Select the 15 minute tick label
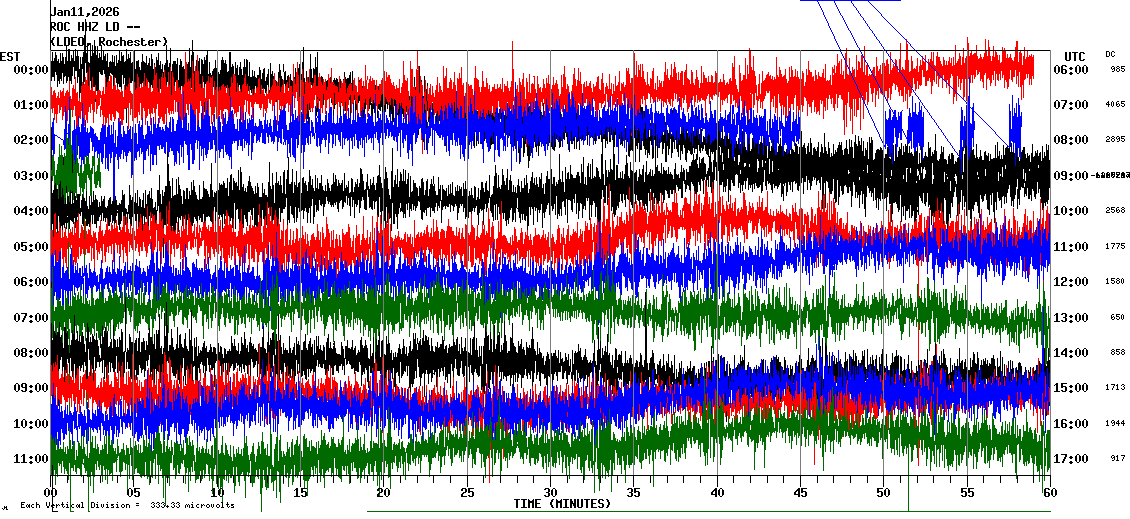Screen dimensions: 1130x519 [301, 493]
